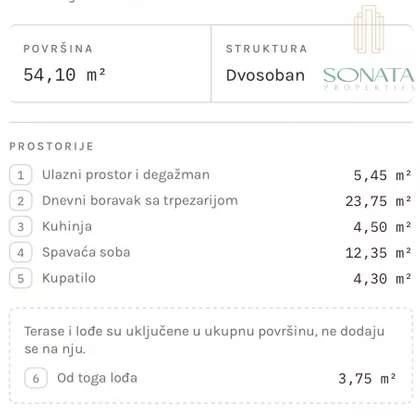Click the building outline logo graphic
This screenshot has height=416, width=420.
(x=369, y=29)
